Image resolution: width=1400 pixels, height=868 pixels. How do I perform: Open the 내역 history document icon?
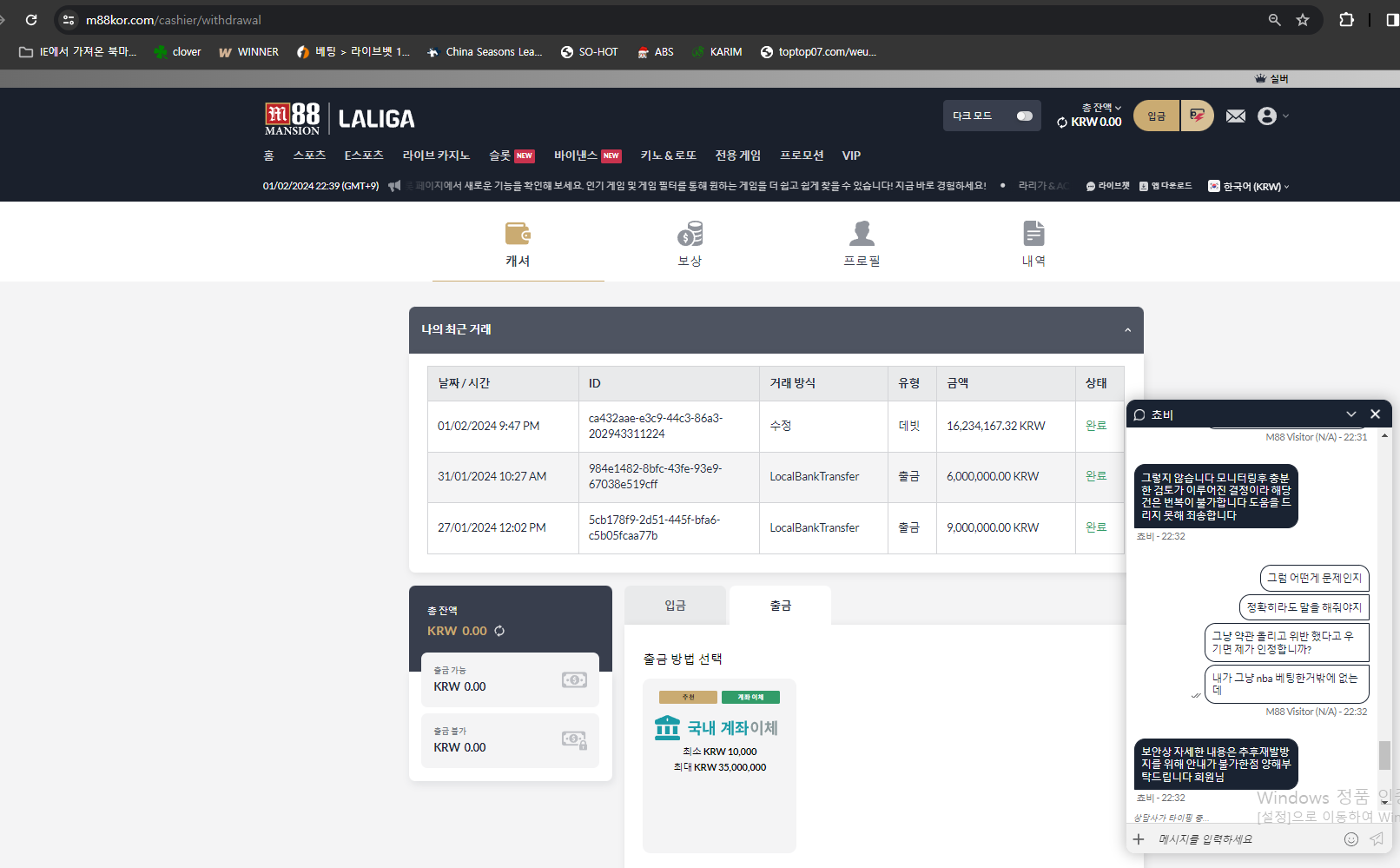(1033, 235)
